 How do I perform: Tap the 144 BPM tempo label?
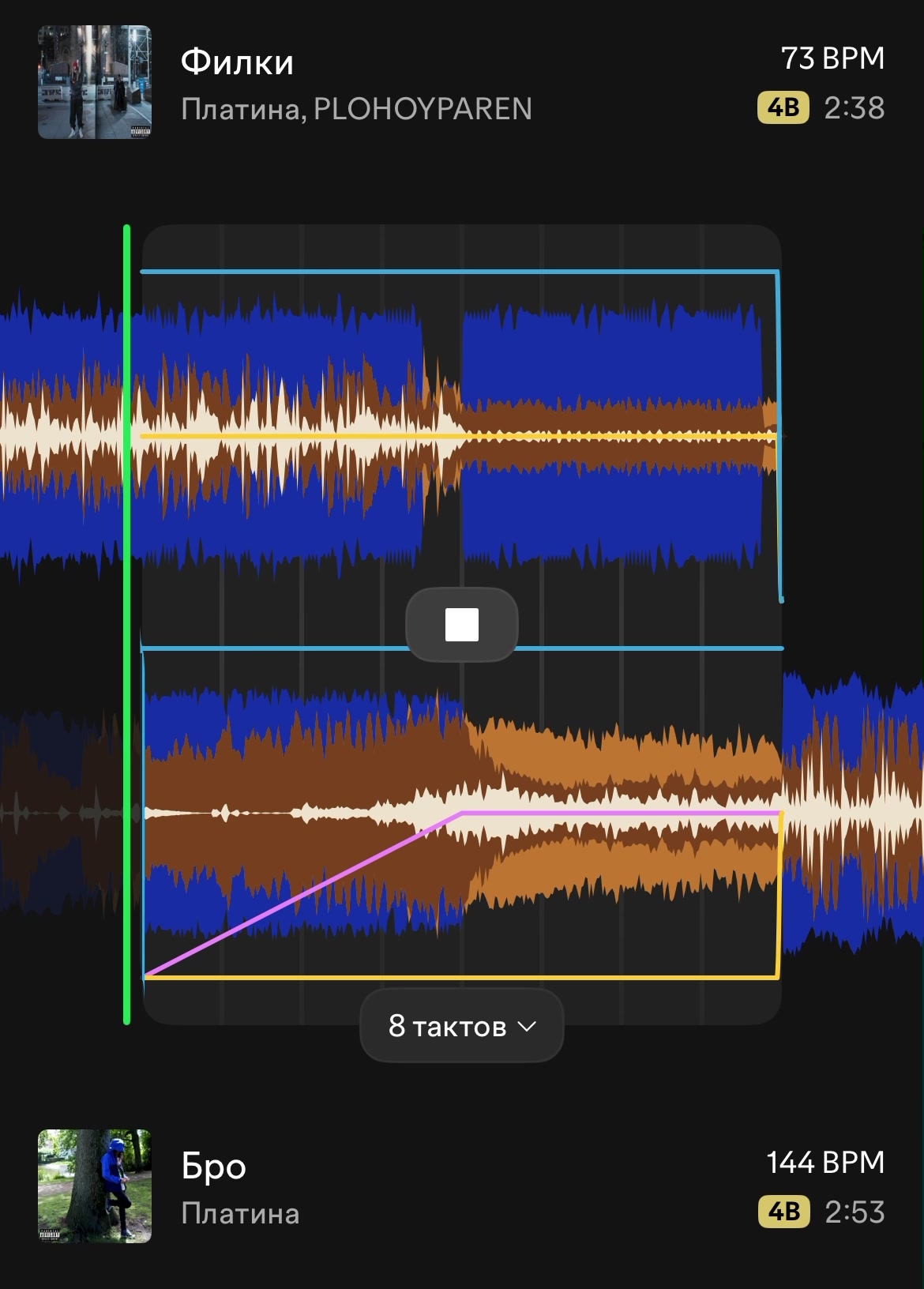(825, 1163)
